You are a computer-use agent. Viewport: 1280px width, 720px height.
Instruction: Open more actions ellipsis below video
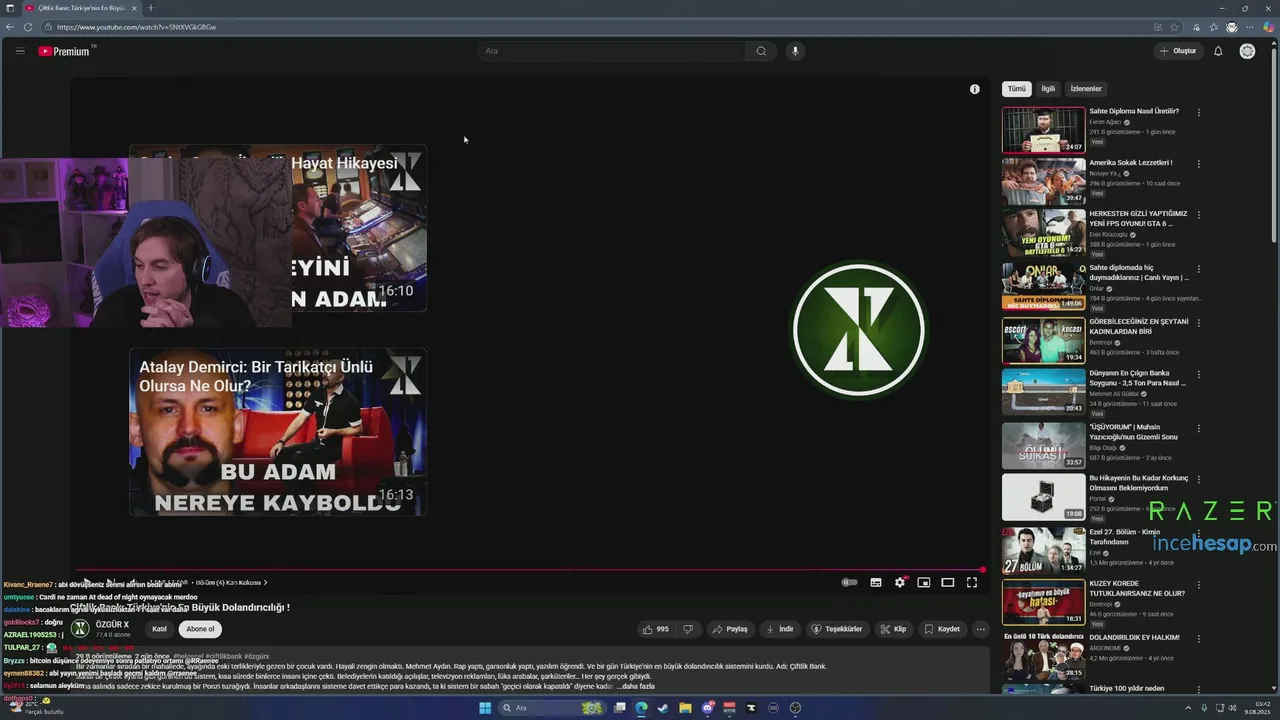point(981,629)
